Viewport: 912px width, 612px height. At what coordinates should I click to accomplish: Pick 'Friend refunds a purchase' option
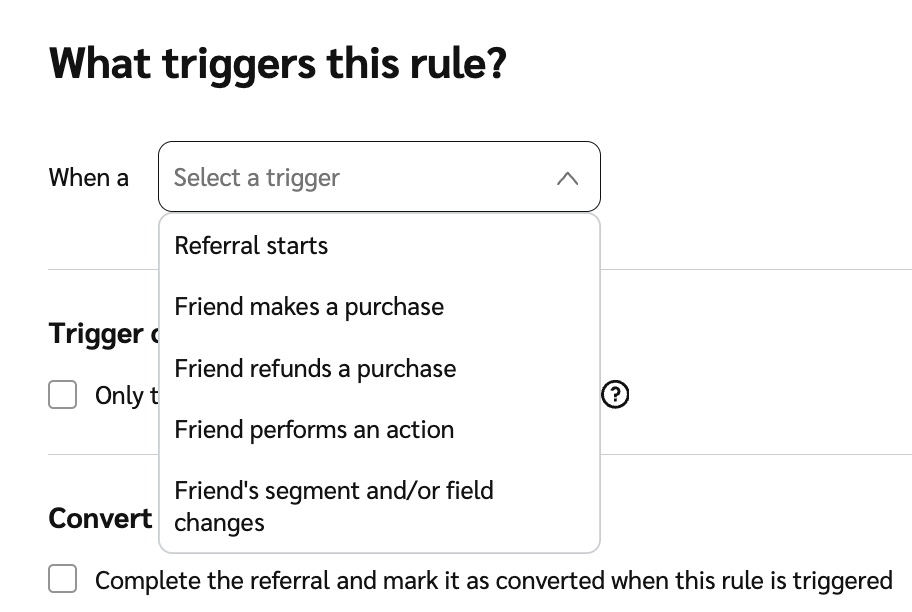click(x=315, y=368)
